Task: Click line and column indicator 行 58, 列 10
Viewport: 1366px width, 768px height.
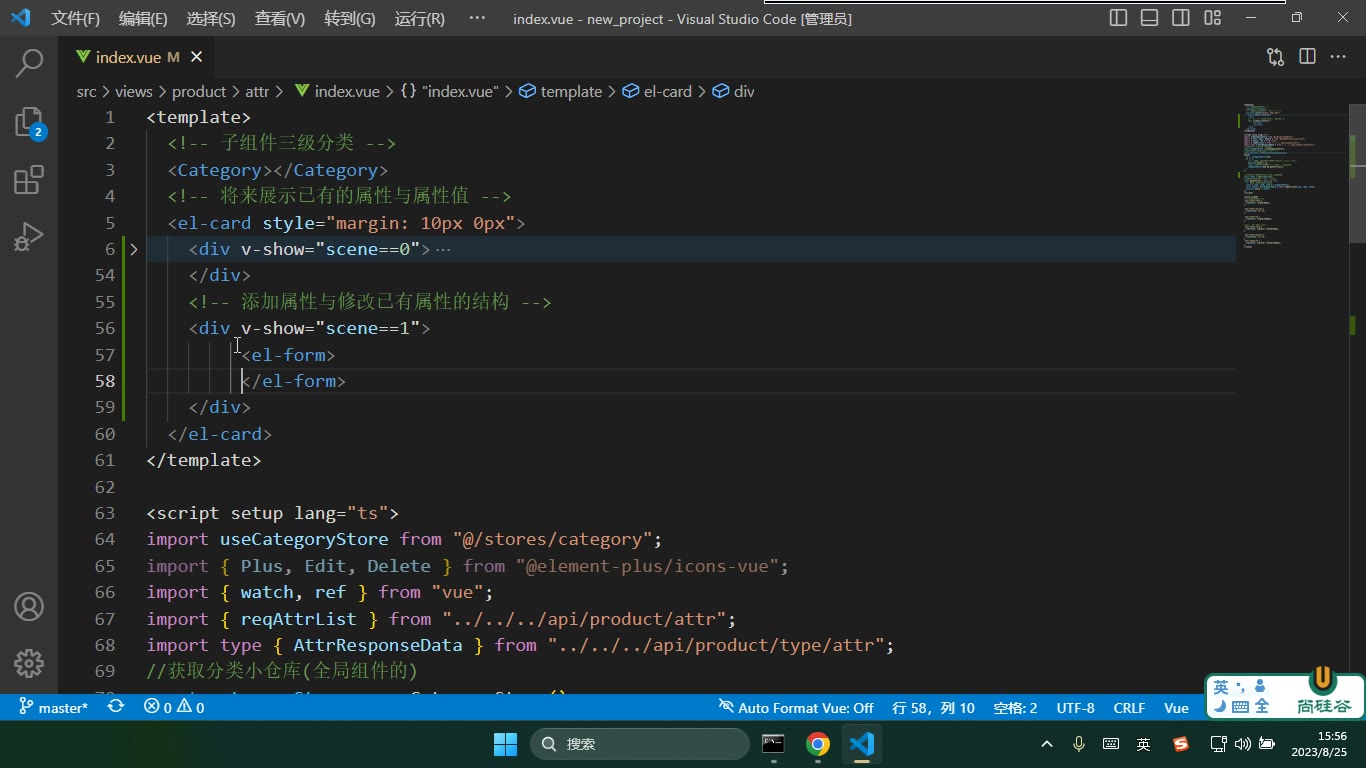Action: click(933, 707)
